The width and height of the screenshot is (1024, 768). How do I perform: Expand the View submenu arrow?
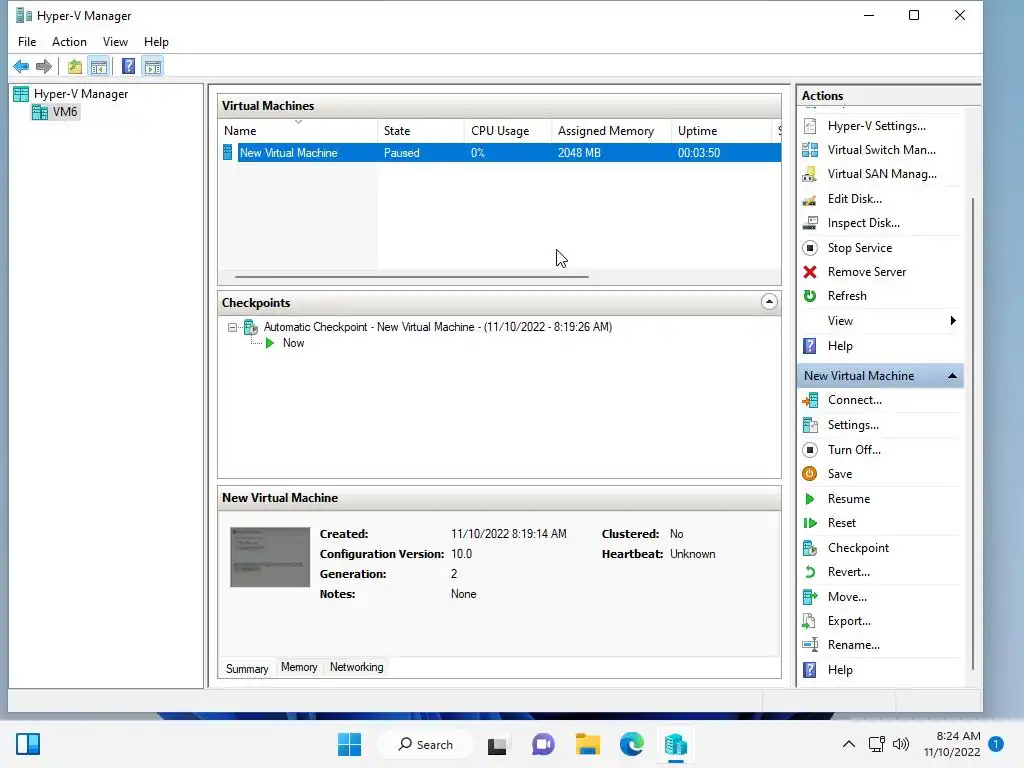(x=953, y=321)
